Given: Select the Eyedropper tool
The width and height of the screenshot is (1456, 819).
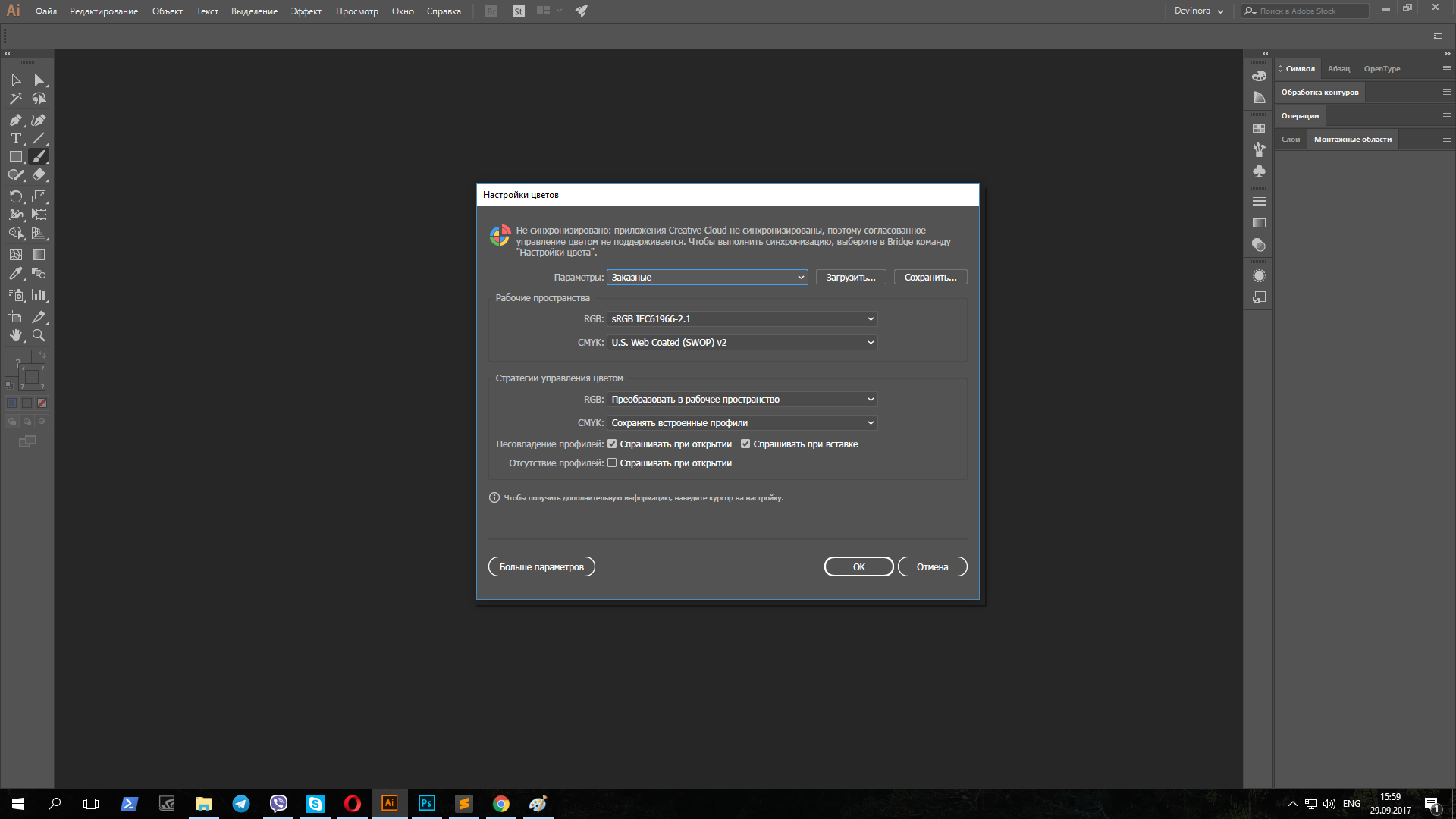Looking at the screenshot, I should coord(16,273).
